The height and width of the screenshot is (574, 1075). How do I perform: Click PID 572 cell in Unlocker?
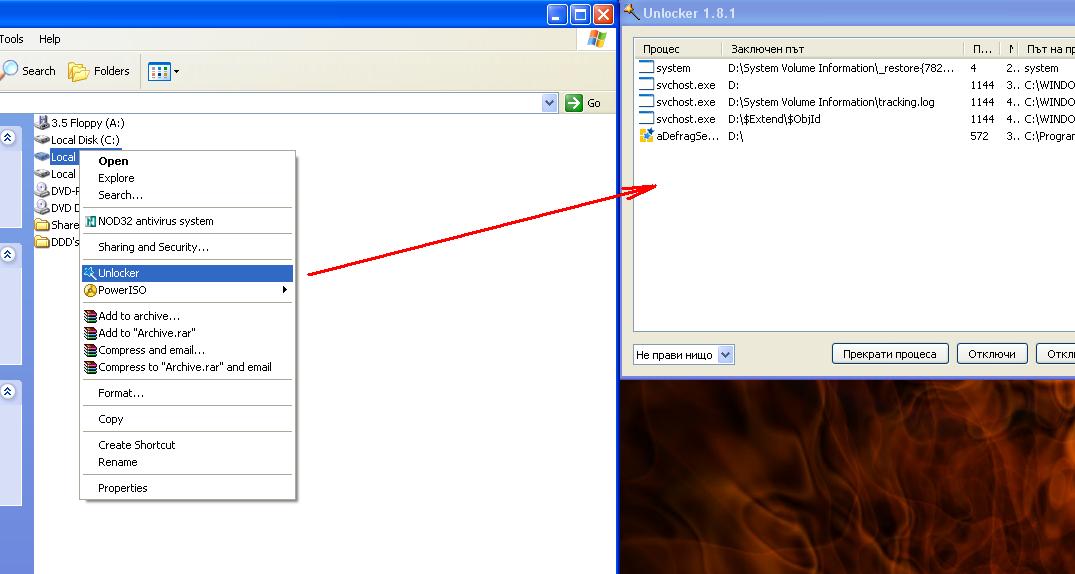pyautogui.click(x=979, y=136)
